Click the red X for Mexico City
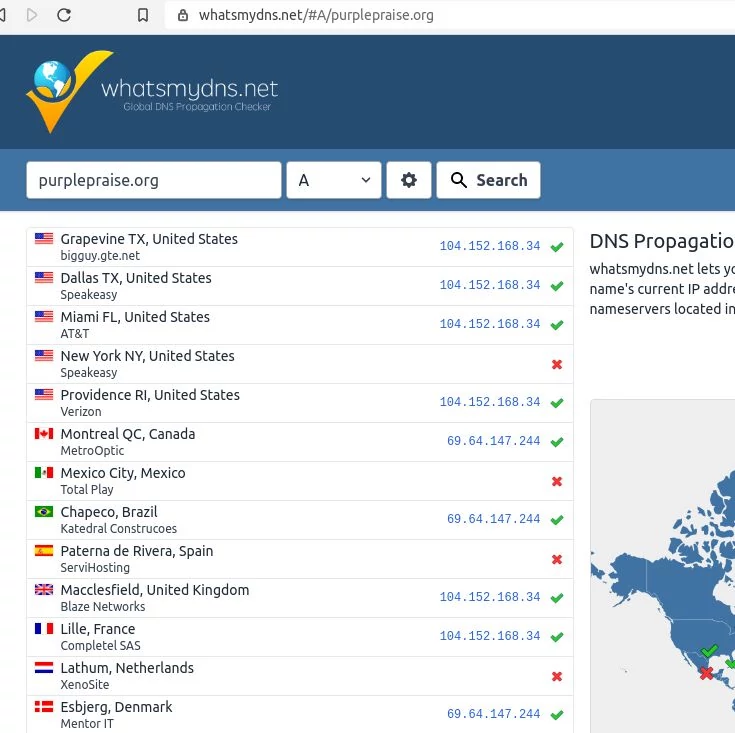This screenshot has width=735, height=733. tap(557, 481)
